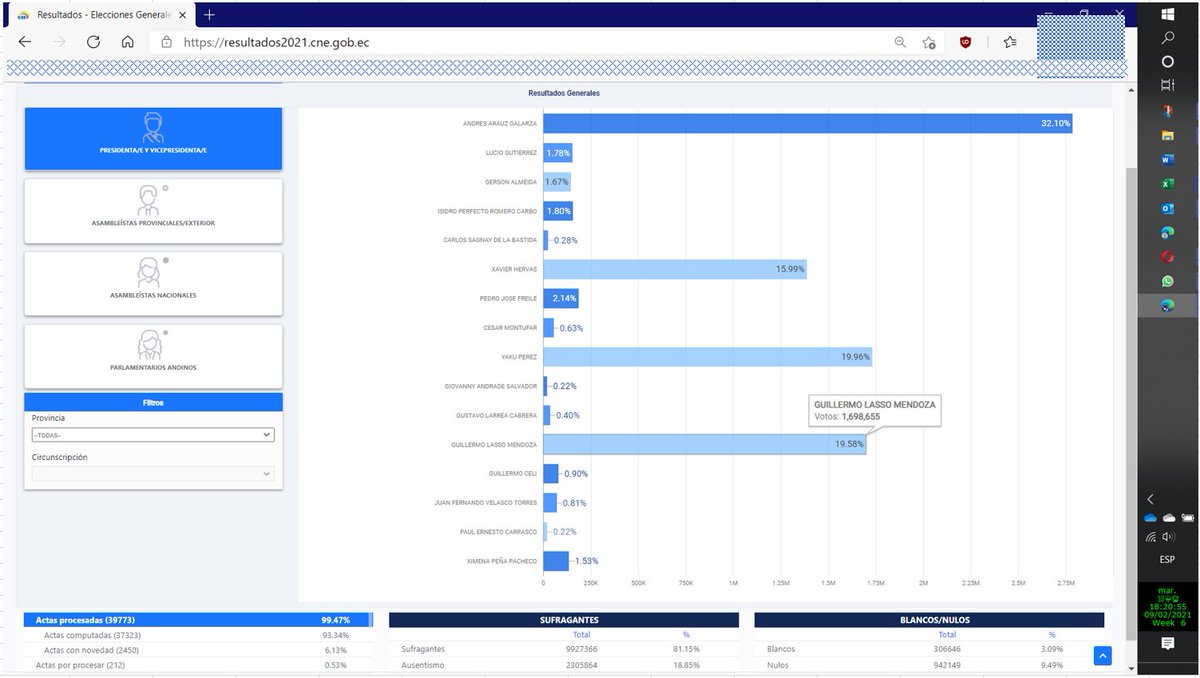Click the Cesar Montufar label

[x=510, y=327]
